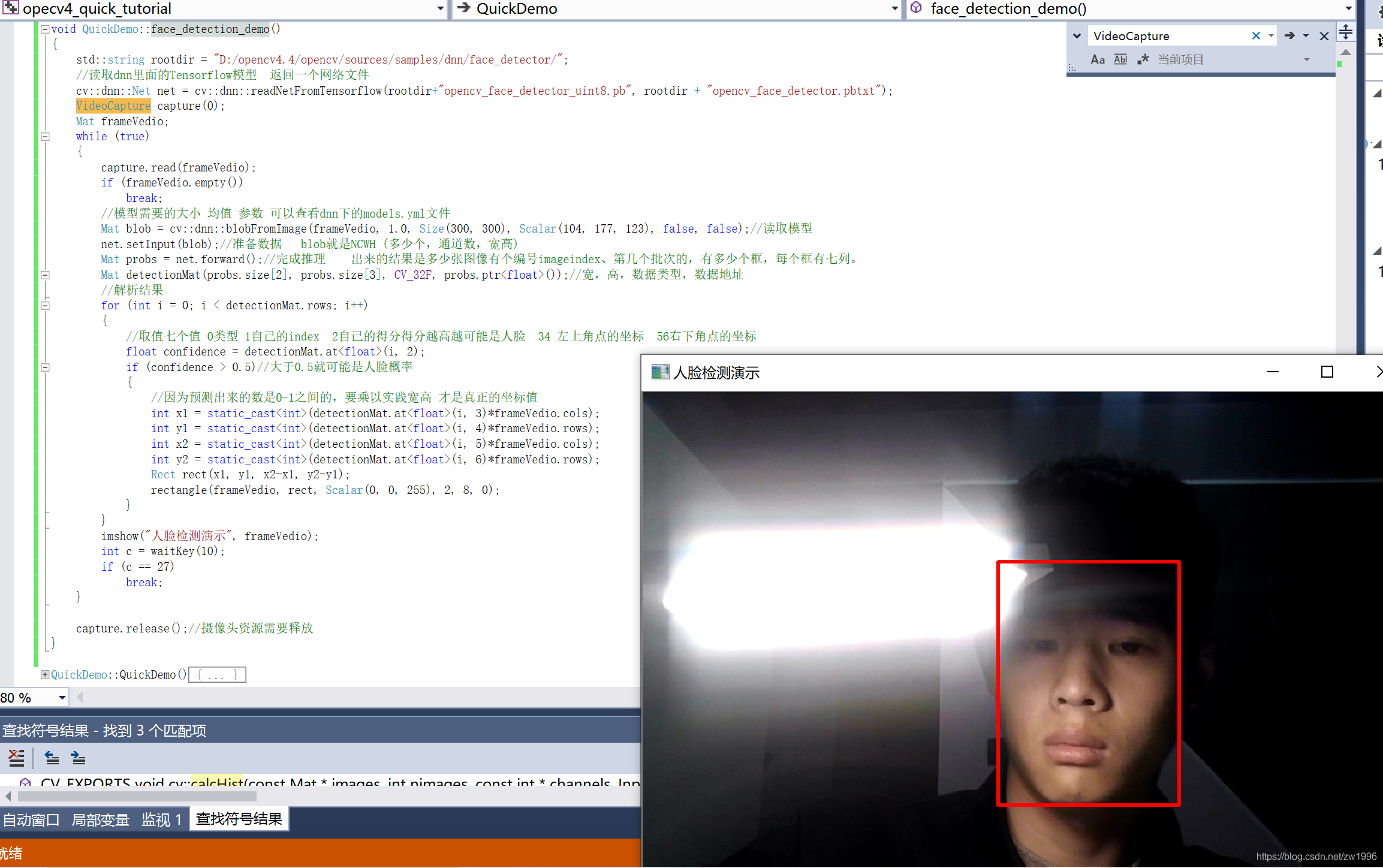The height and width of the screenshot is (868, 1383).
Task: Go to next location in results
Action: 78,758
